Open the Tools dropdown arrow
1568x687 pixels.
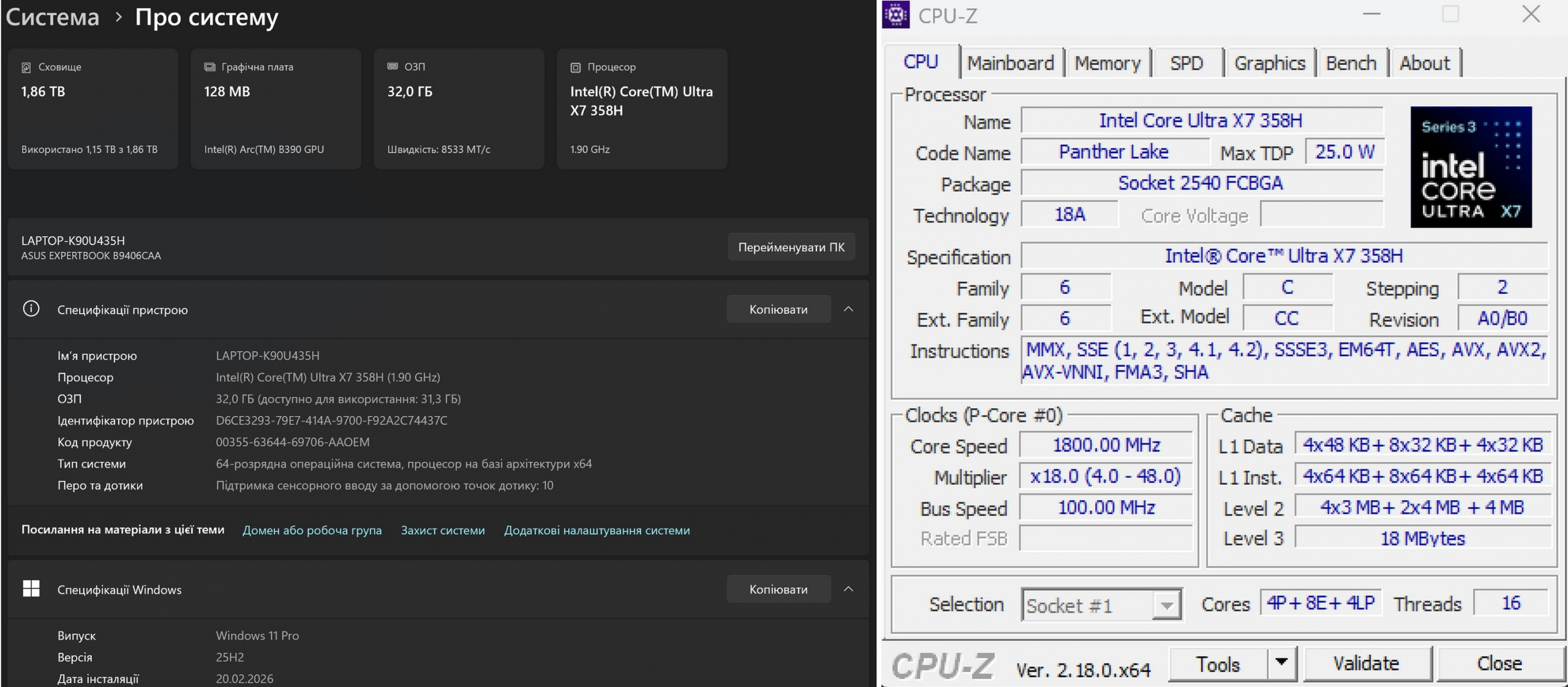tap(1281, 663)
